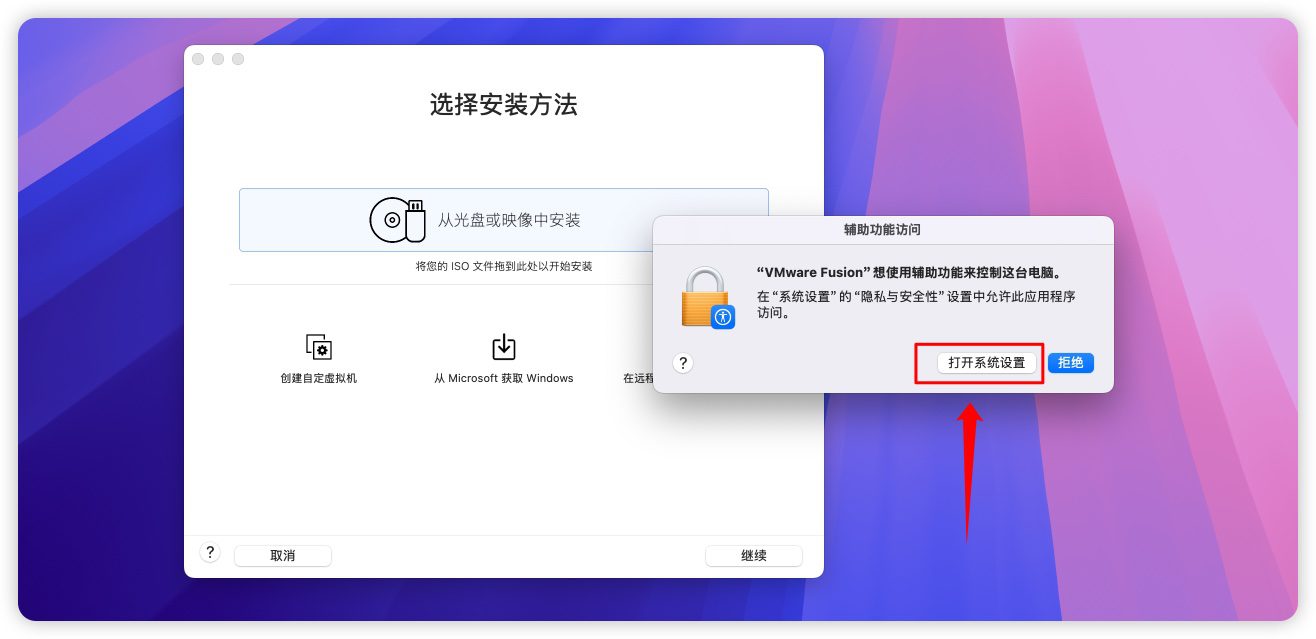Select 从 Microsoft 获取 Windows label
The image size is (1316, 639).
click(504, 378)
